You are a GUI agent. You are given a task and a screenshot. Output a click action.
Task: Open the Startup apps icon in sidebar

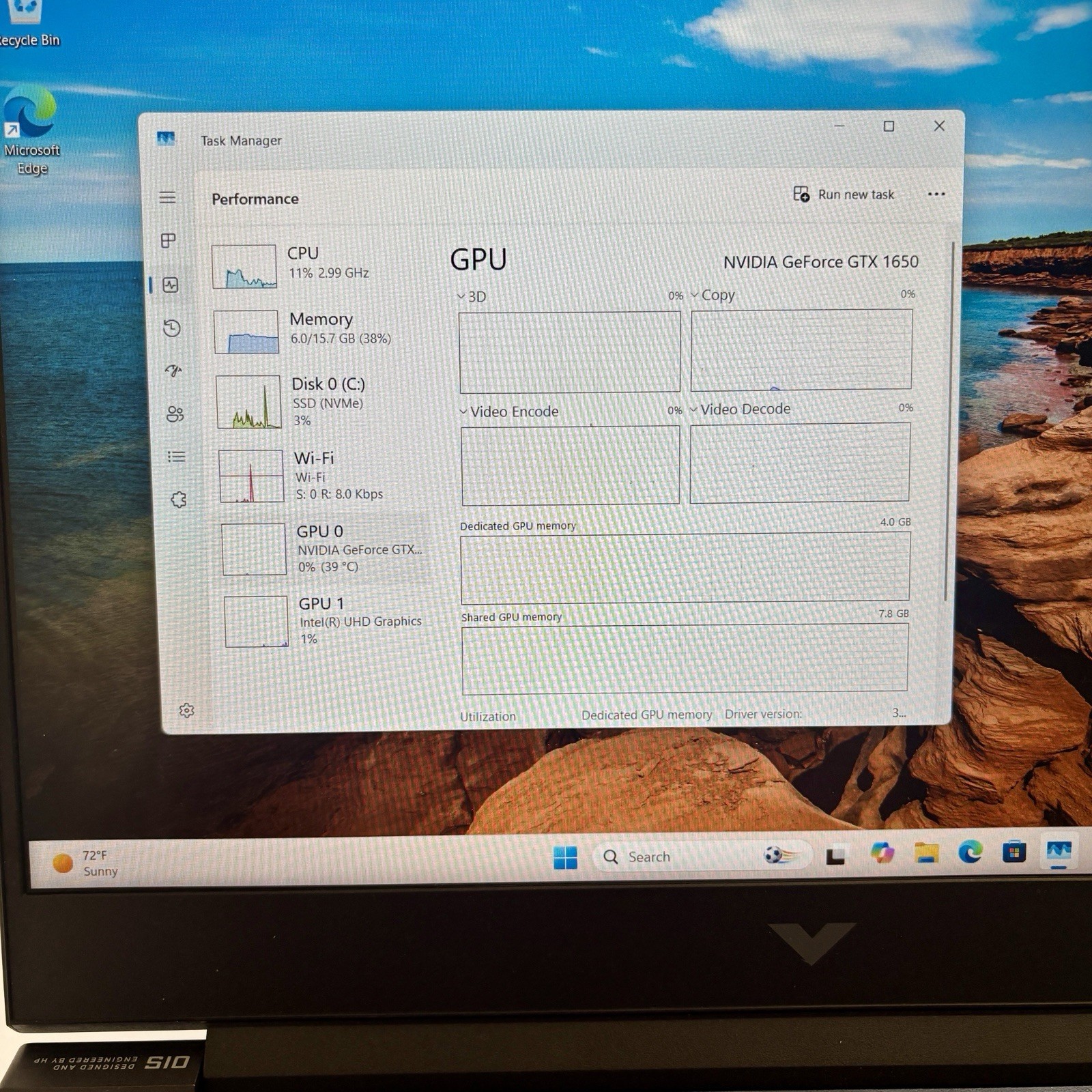173,371
